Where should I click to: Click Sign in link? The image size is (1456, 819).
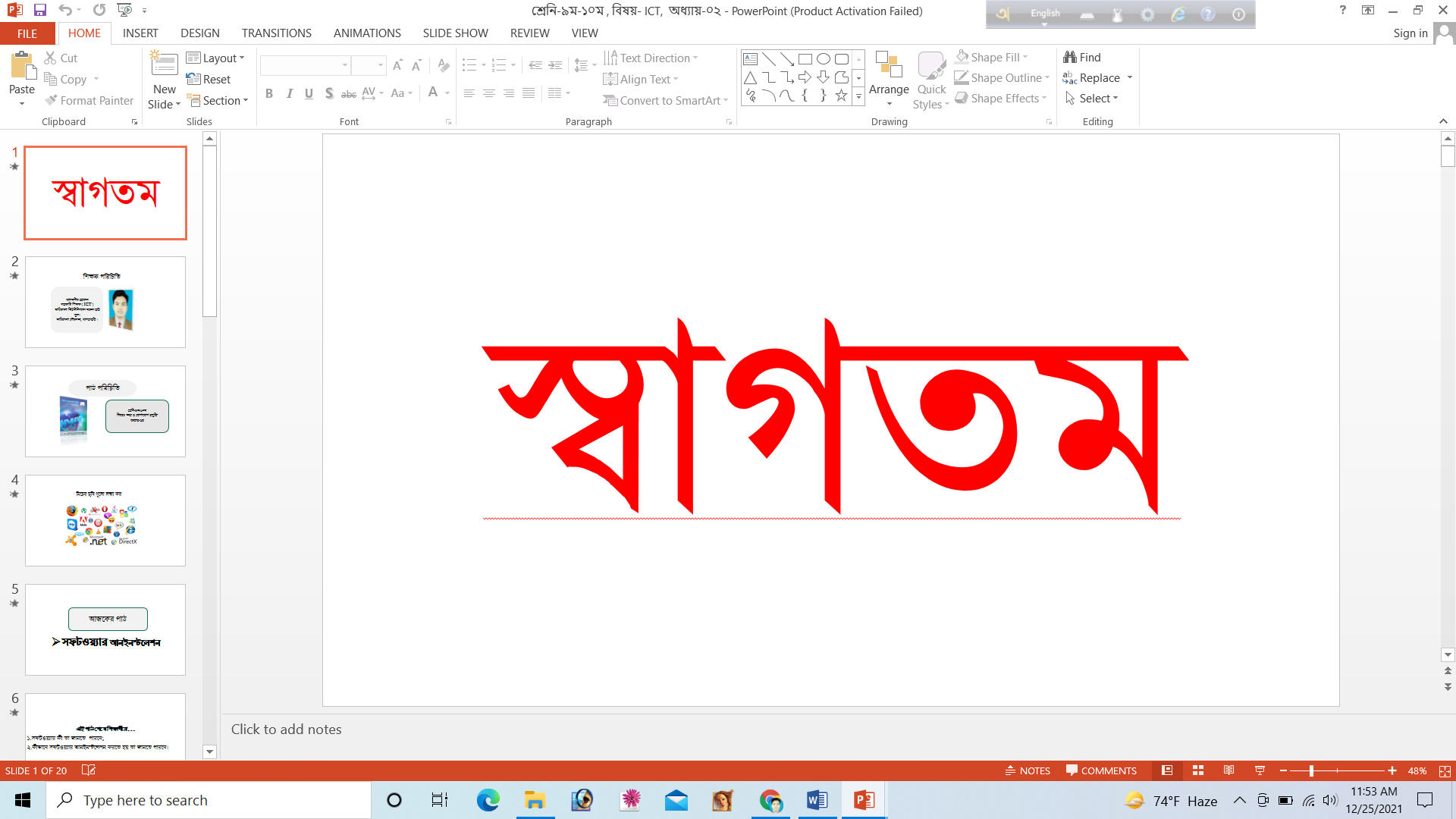click(x=1410, y=33)
